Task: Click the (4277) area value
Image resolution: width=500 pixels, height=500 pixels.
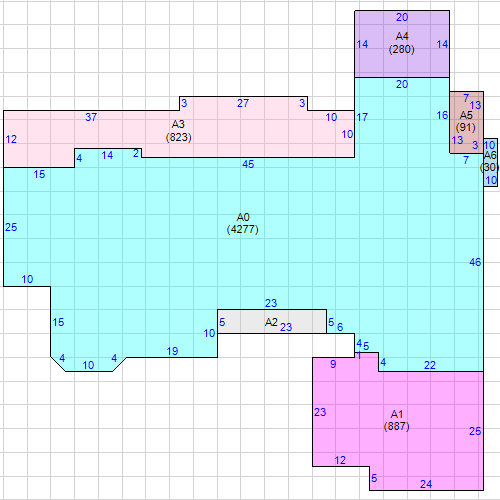Action: coord(243,229)
